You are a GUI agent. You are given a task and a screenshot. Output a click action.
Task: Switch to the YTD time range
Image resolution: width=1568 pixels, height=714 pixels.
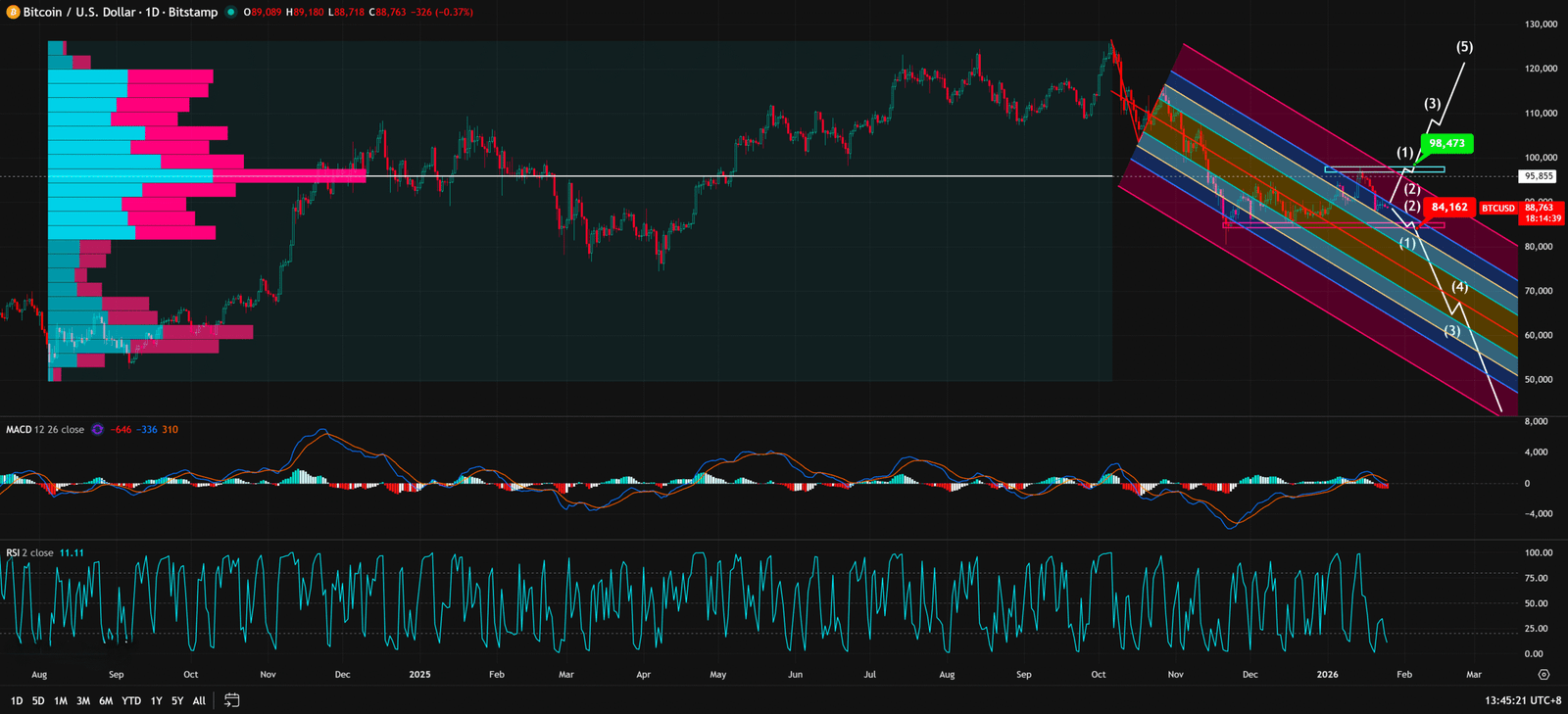pos(131,701)
